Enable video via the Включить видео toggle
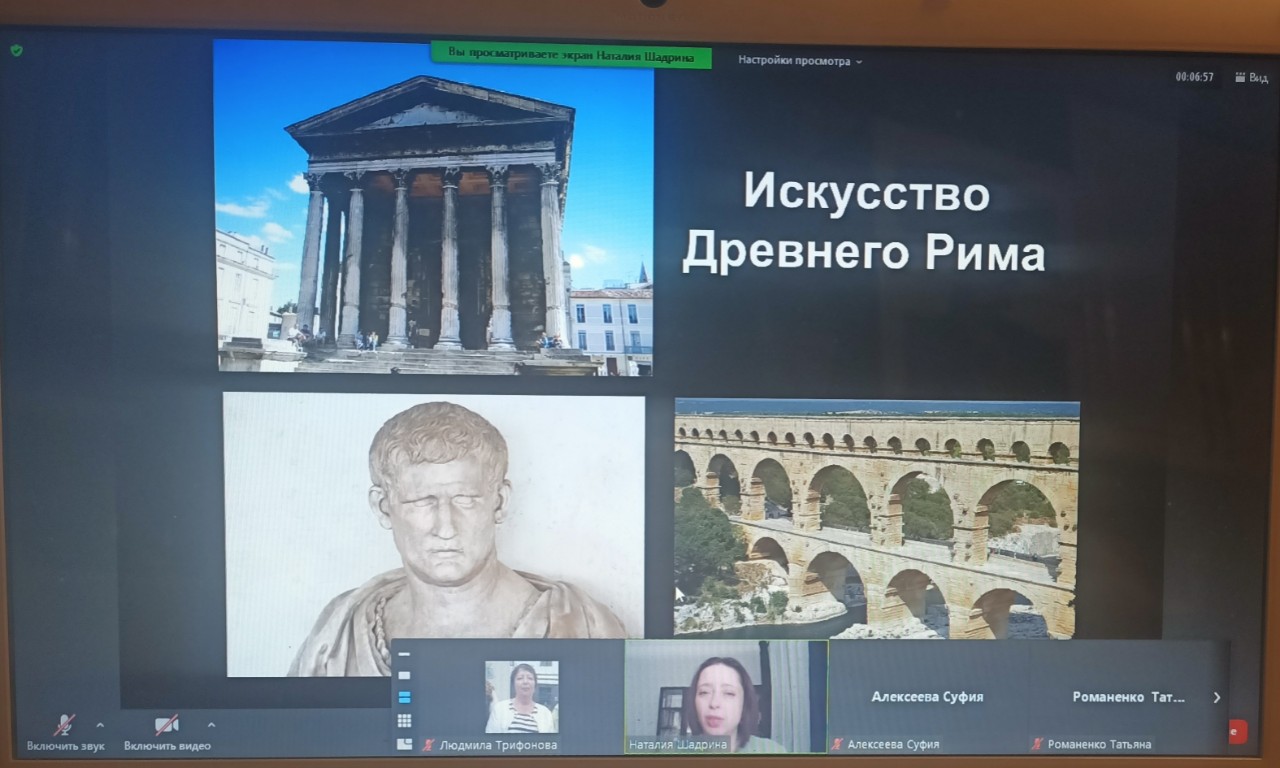Screen dimensions: 1280x768 (168, 744)
